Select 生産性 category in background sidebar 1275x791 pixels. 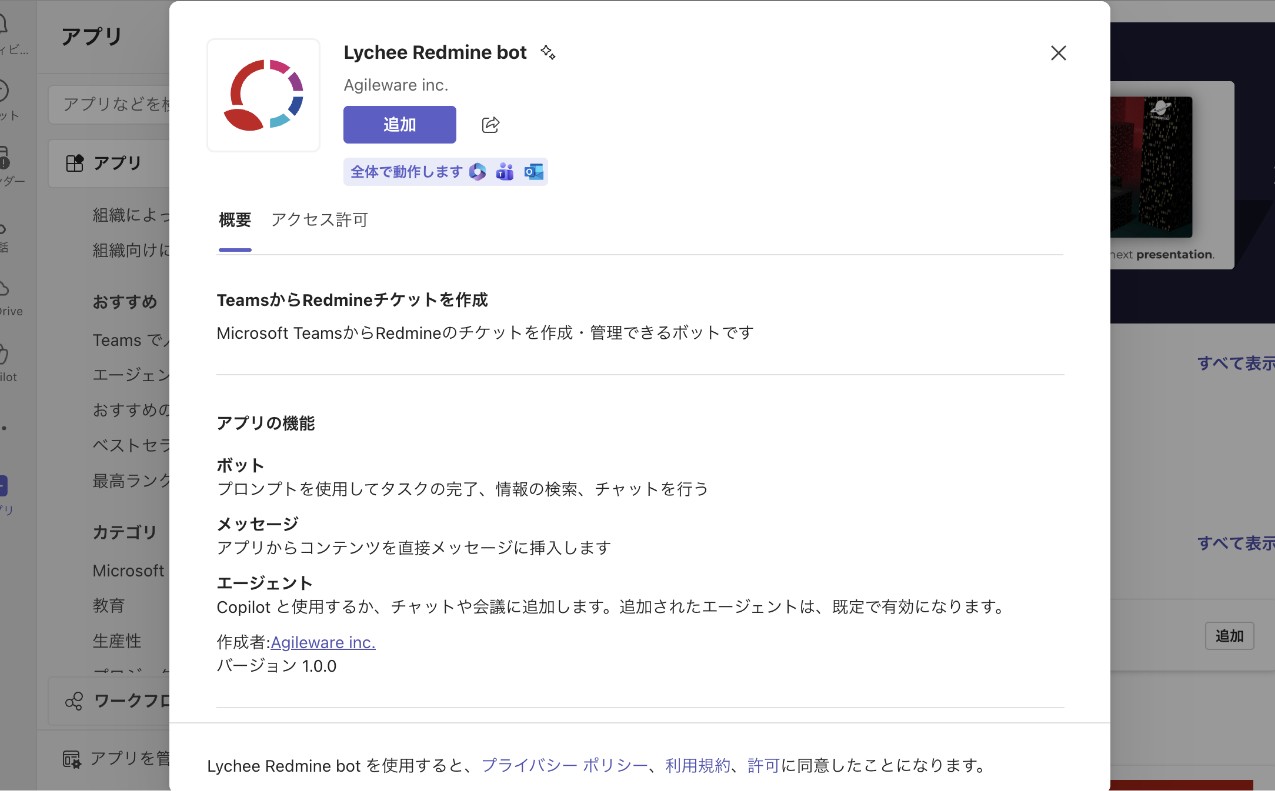click(x=117, y=640)
